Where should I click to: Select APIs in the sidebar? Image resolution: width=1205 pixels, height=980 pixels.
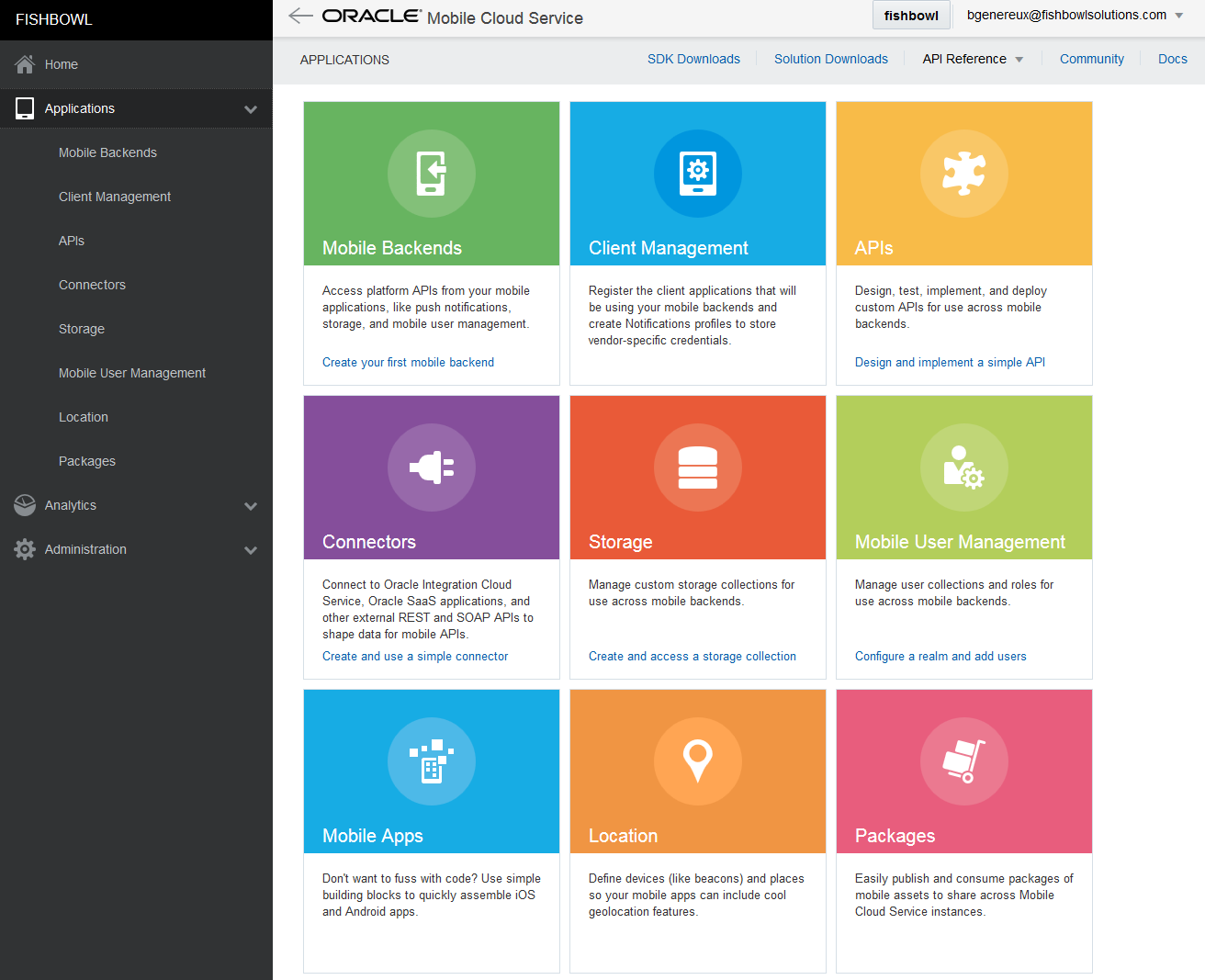tap(72, 241)
